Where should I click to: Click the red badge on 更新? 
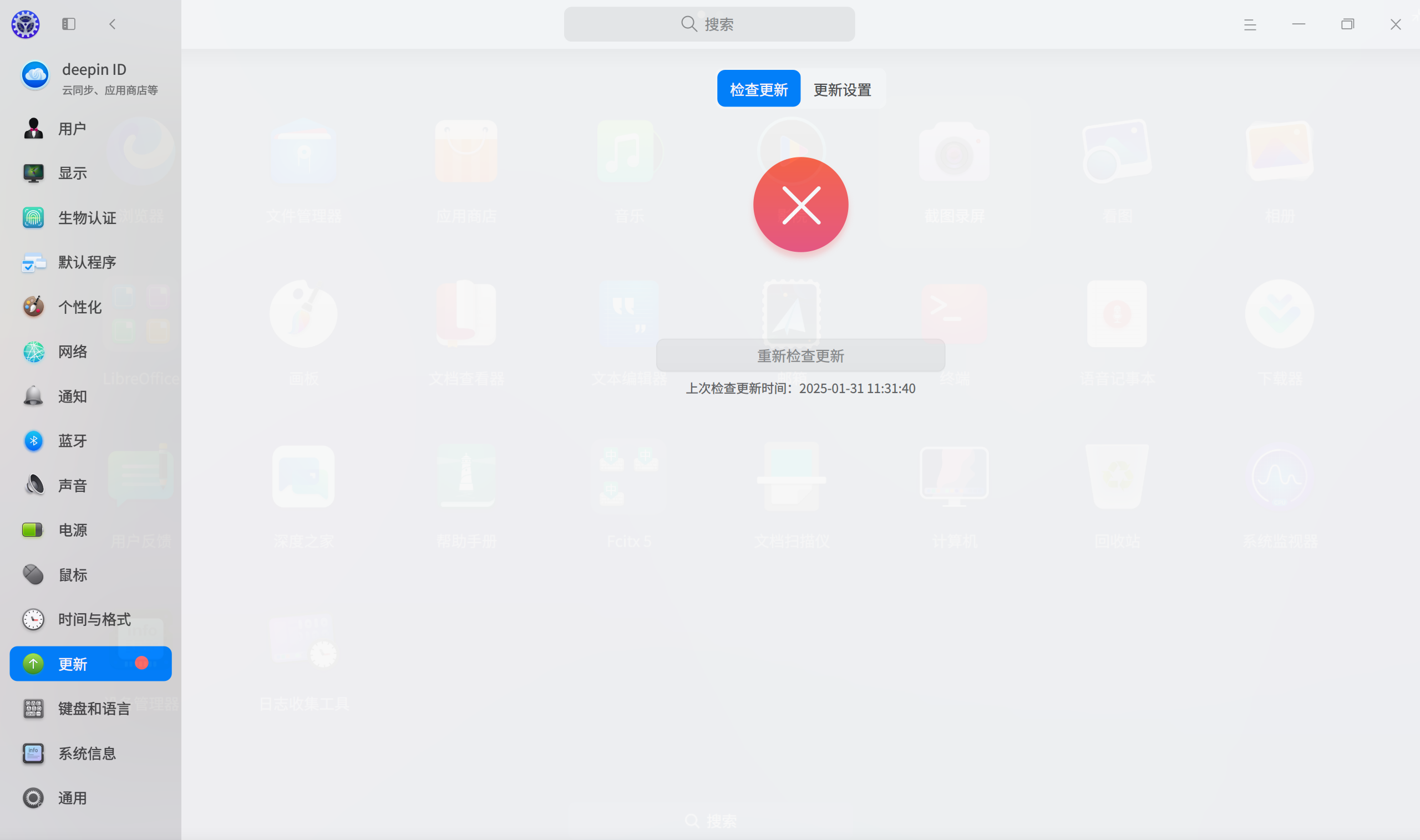coord(142,663)
